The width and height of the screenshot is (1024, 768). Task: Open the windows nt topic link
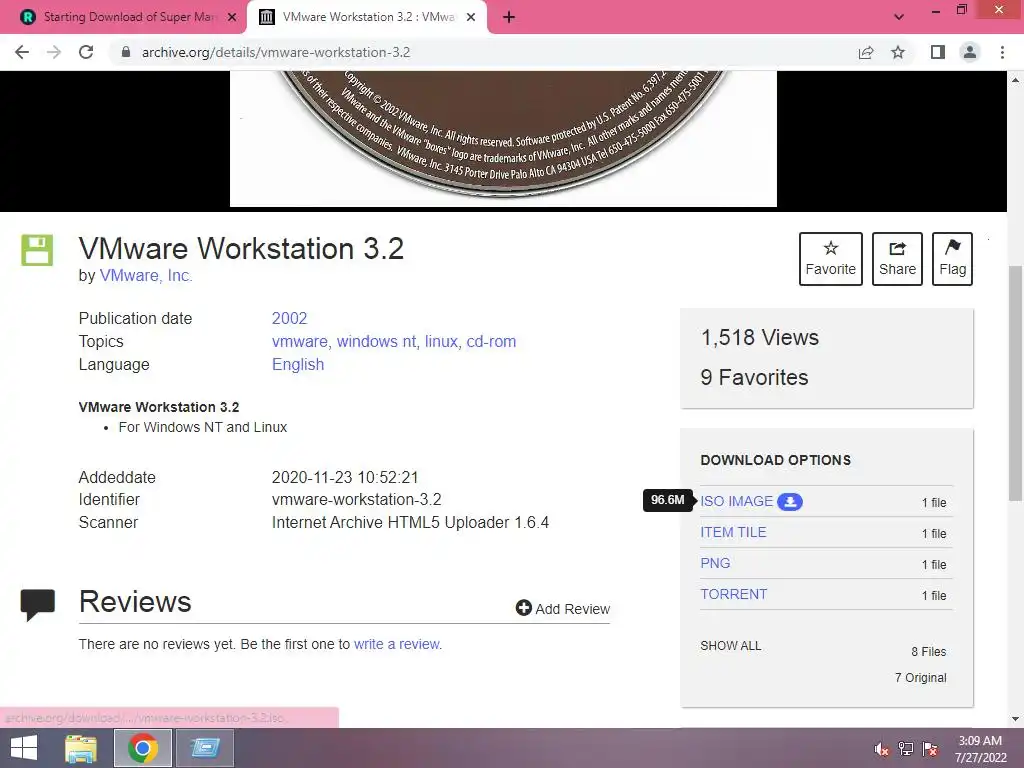tap(376, 341)
